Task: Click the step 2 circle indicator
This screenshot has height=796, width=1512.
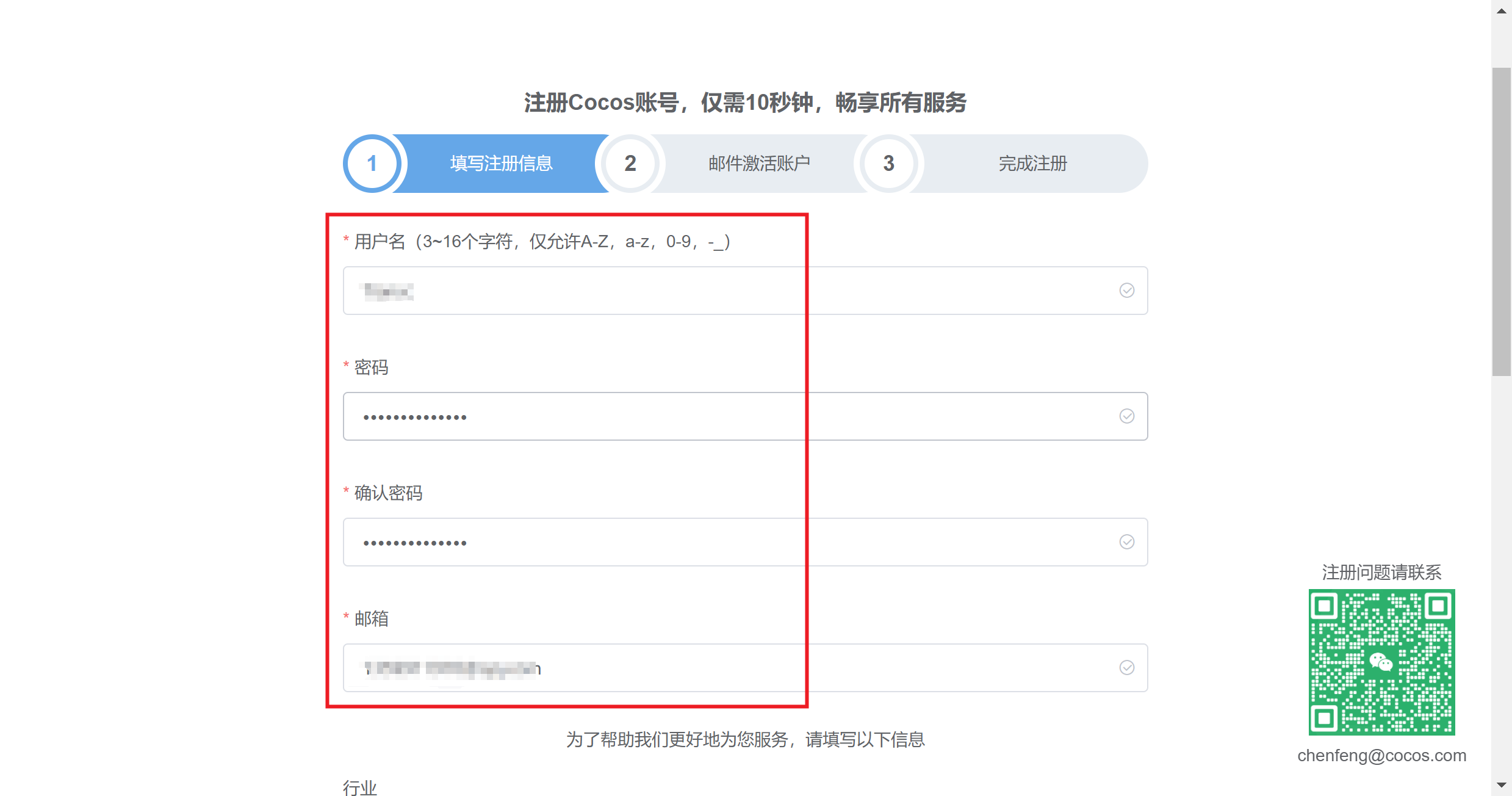Action: point(630,164)
